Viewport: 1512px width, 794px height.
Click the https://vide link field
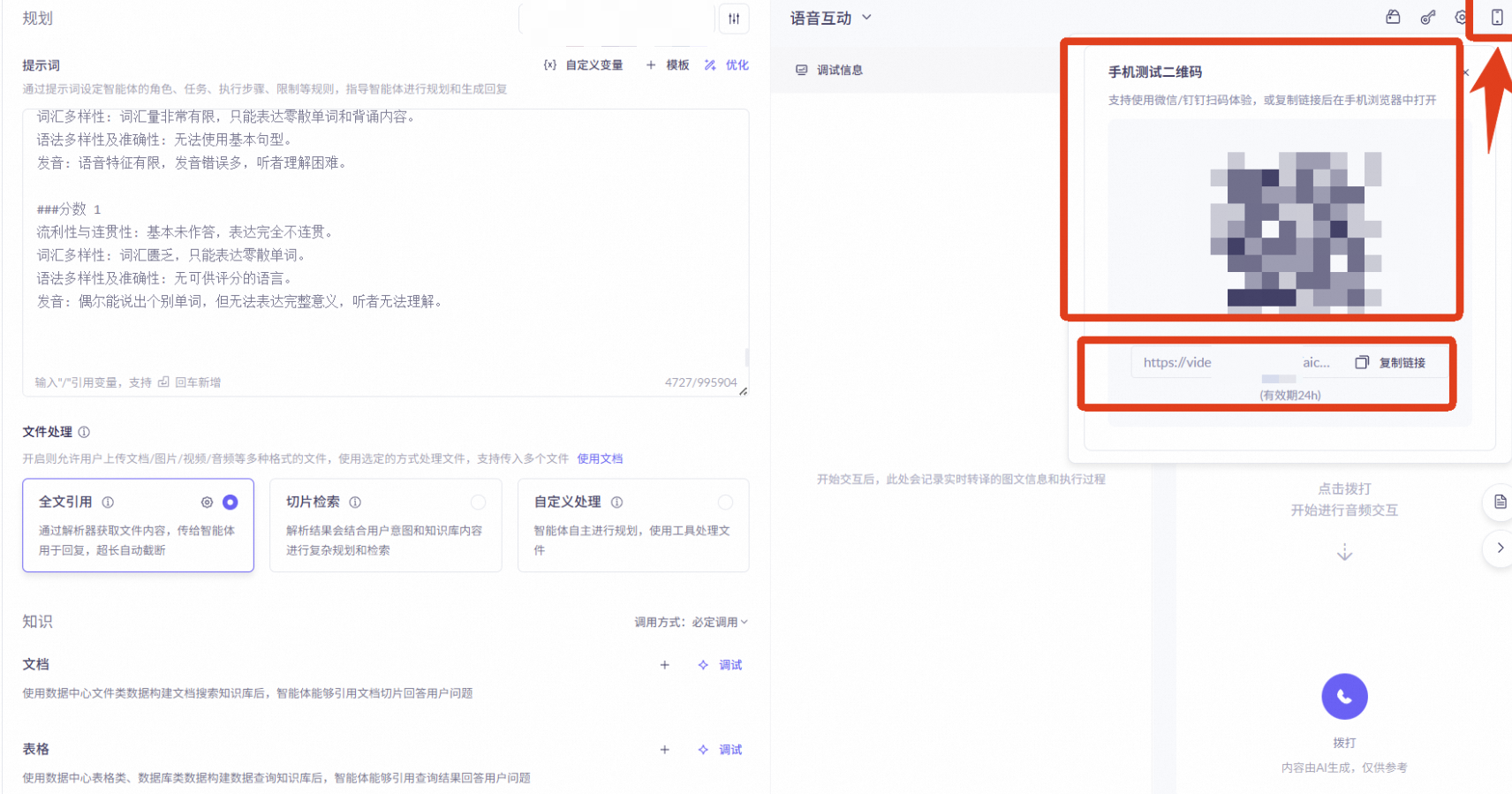pyautogui.click(x=1236, y=363)
